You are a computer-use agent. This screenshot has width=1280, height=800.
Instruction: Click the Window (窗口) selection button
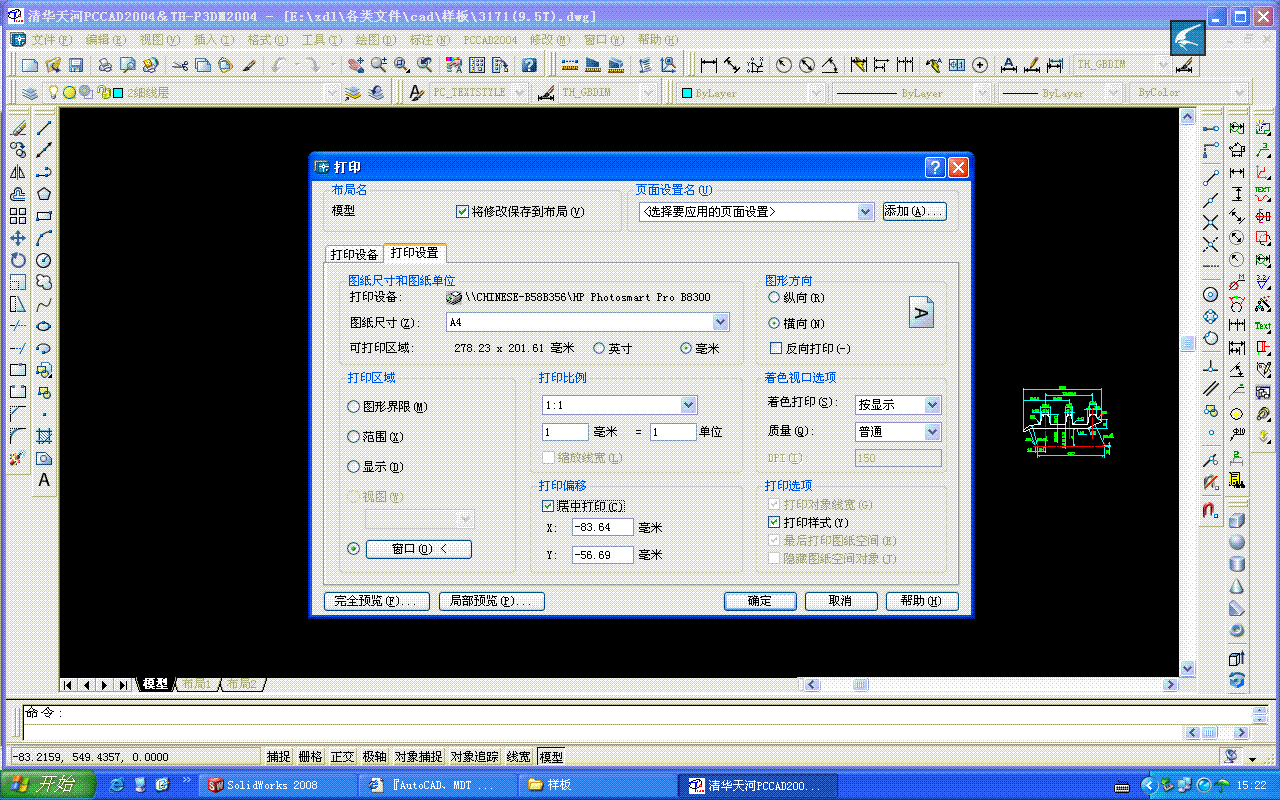418,549
